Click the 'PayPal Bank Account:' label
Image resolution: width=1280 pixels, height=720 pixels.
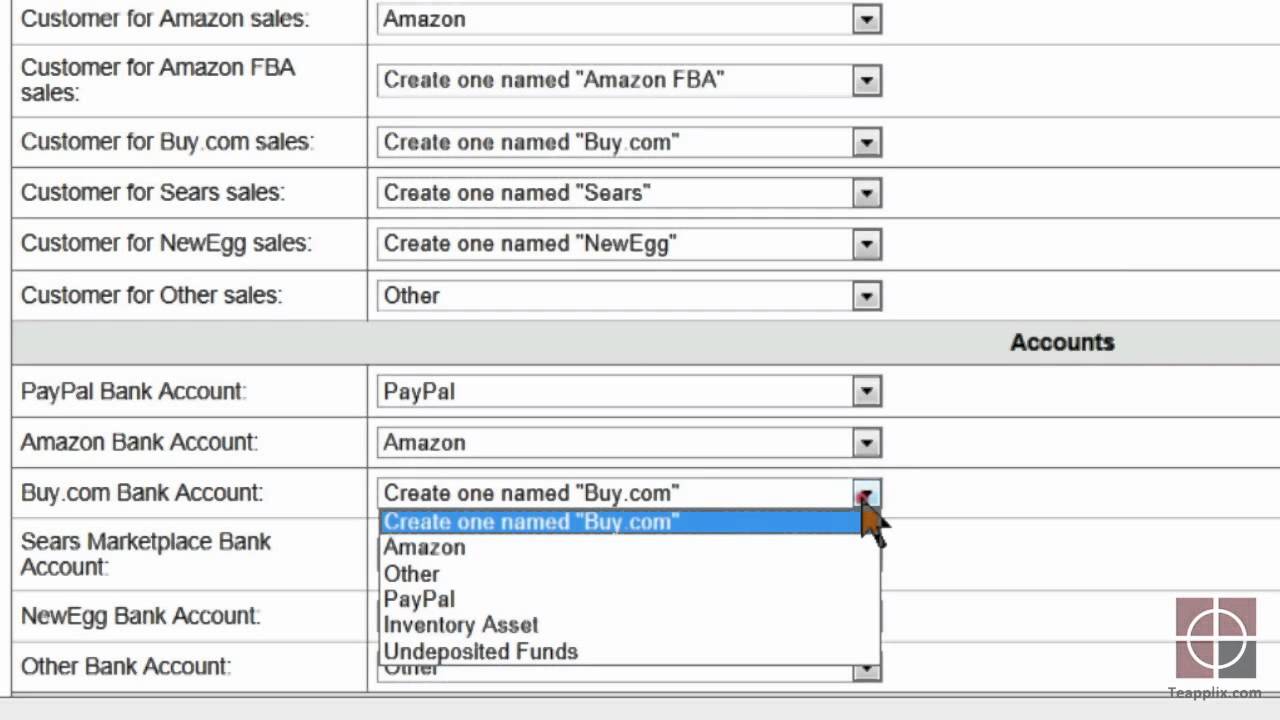pyautogui.click(x=133, y=392)
